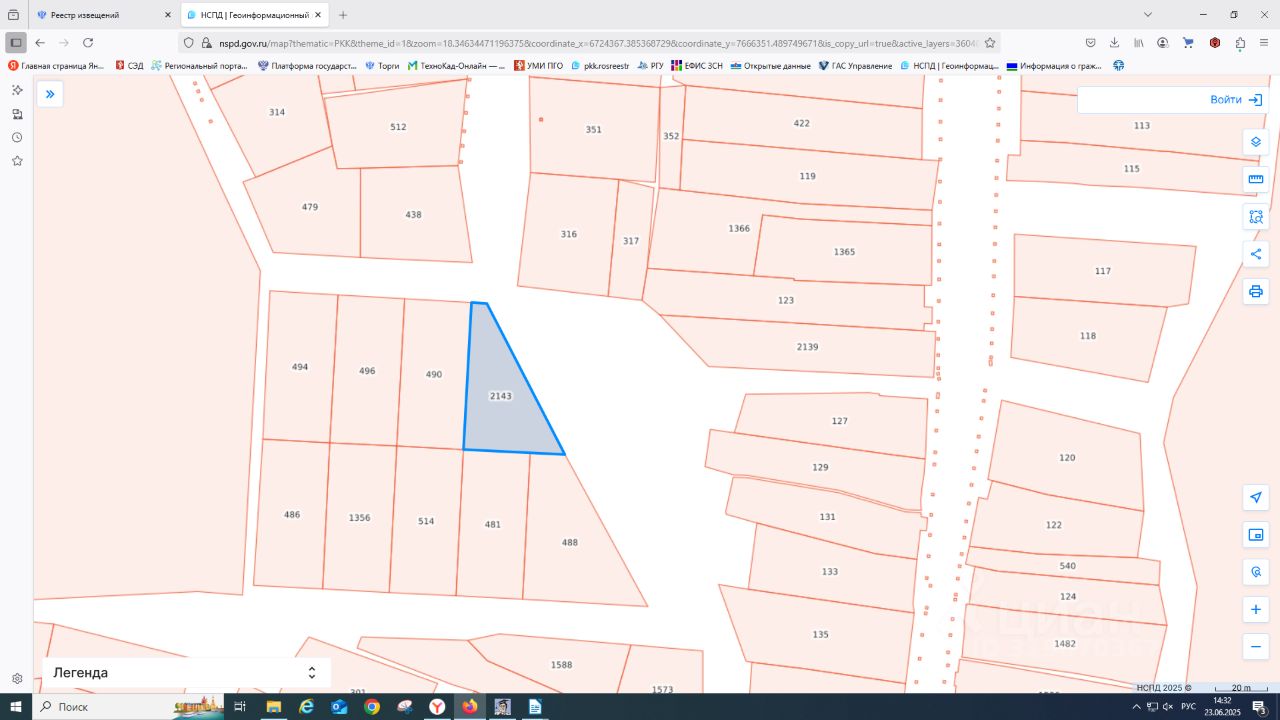Click parcel label 120
Viewport: 1280px width, 720px height.
(x=1067, y=457)
